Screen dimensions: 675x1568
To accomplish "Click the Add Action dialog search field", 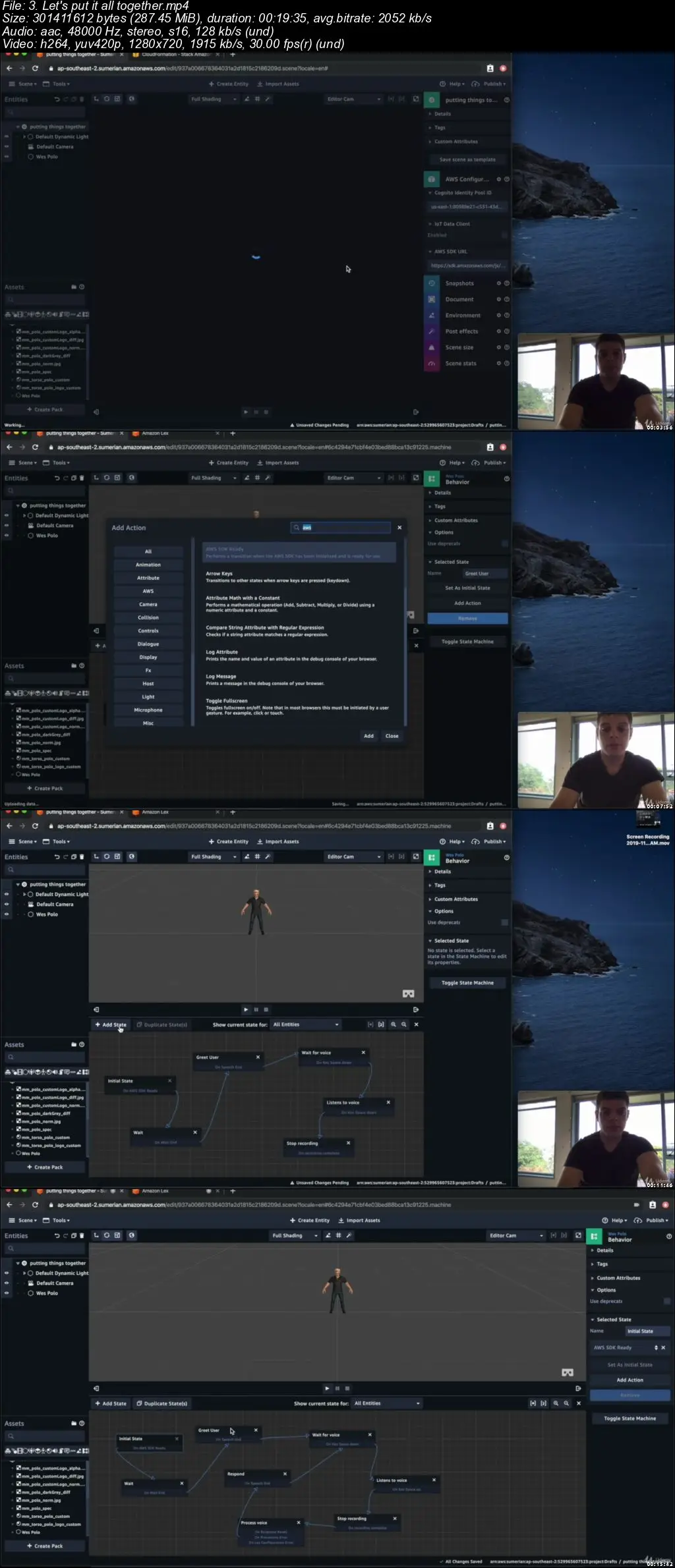I will coord(341,528).
